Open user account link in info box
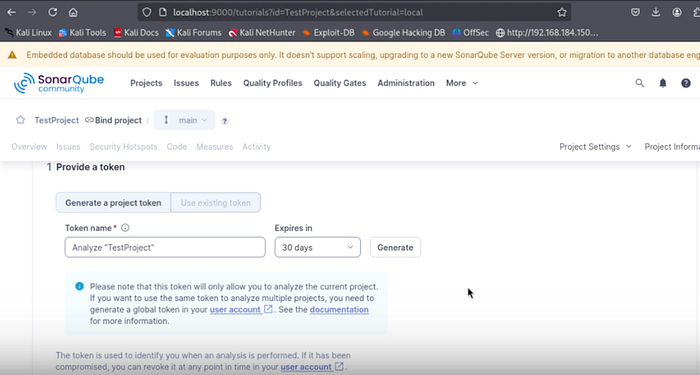 (241, 309)
